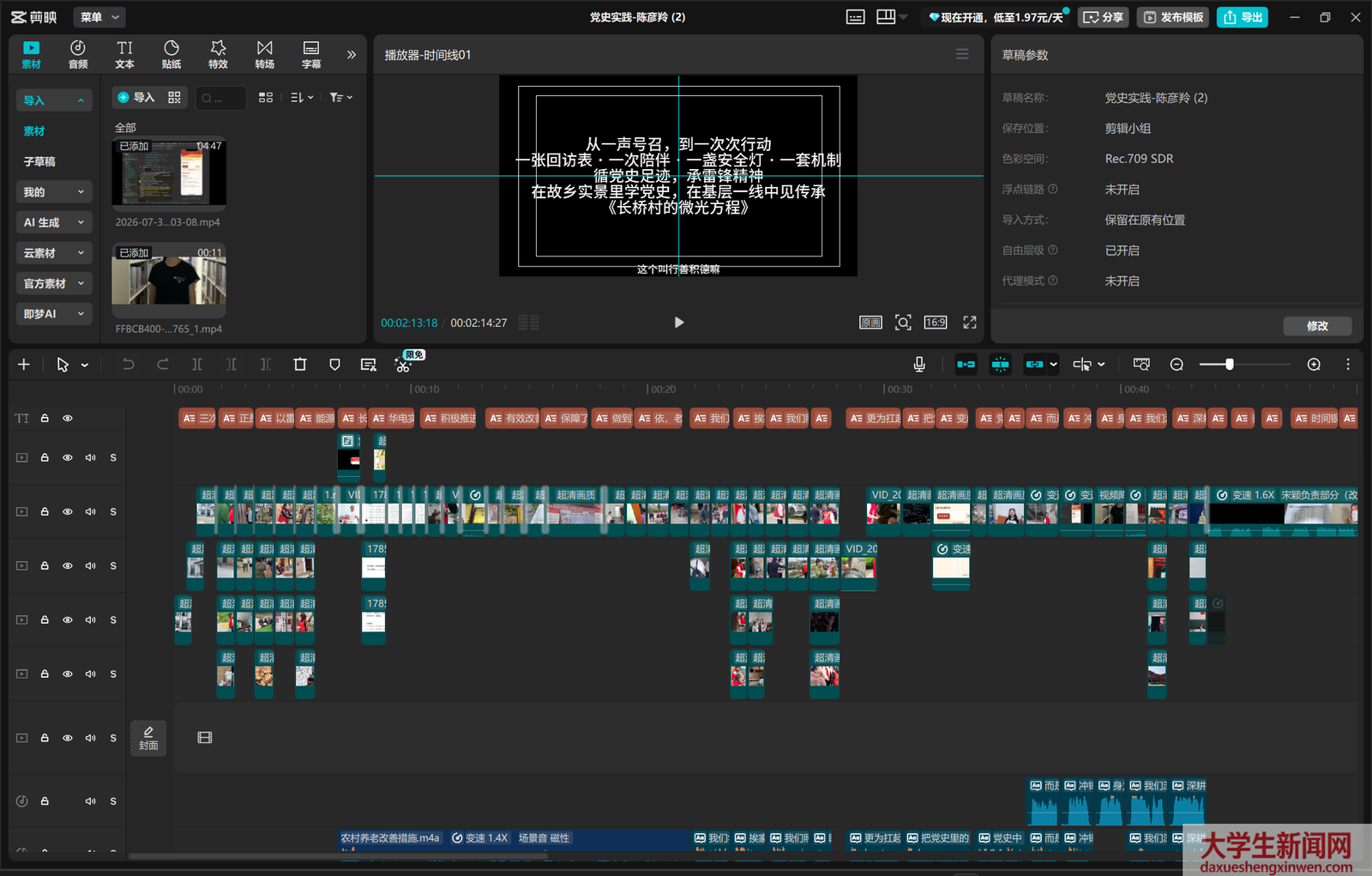Adjust the timeline zoom slider handle
Screen dimensions: 1372x876
1230,365
